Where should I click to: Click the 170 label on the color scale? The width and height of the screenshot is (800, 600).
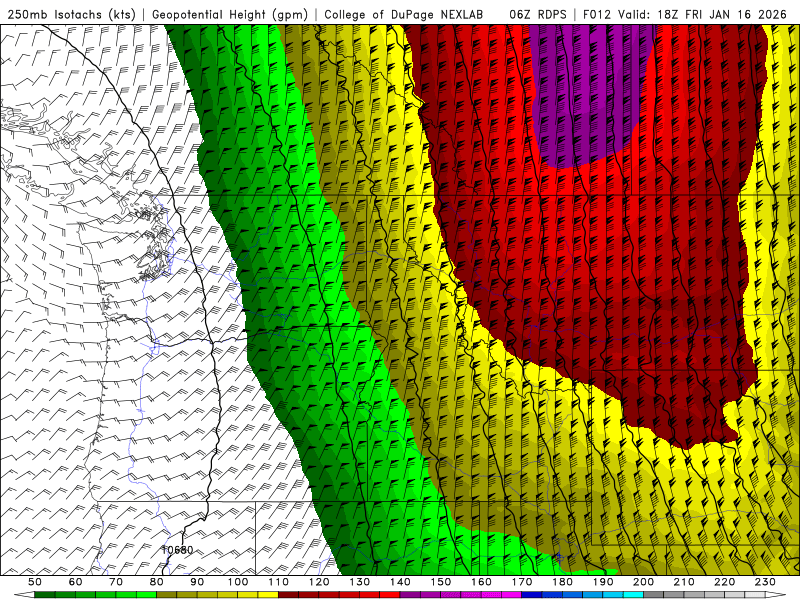[x=521, y=582]
